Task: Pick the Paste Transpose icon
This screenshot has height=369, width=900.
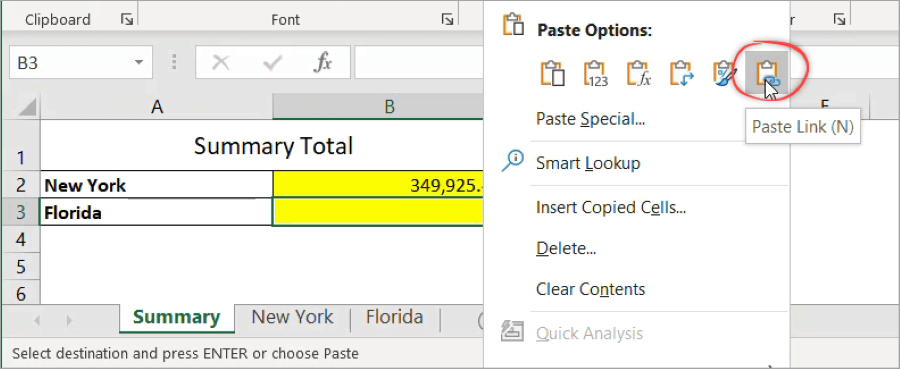Action: (x=681, y=74)
